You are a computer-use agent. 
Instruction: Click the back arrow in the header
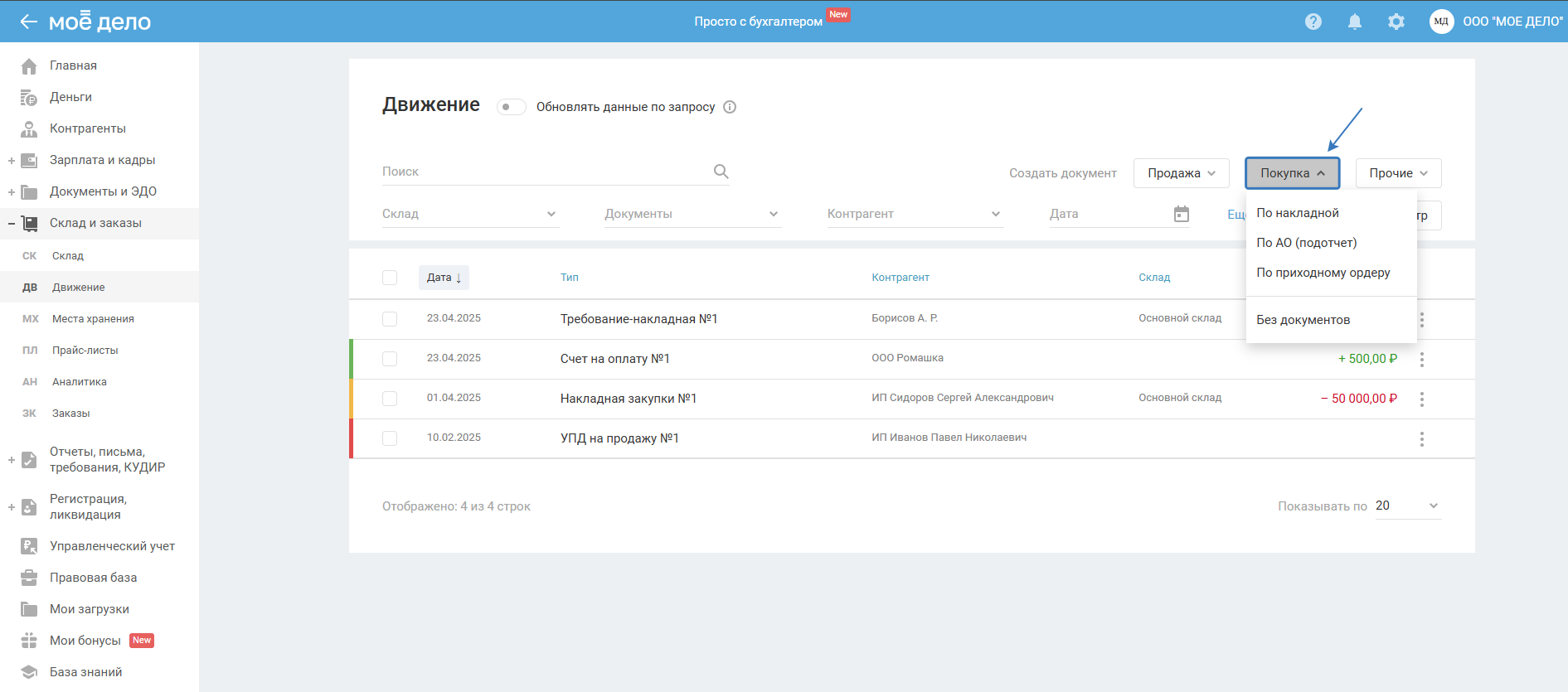[29, 22]
